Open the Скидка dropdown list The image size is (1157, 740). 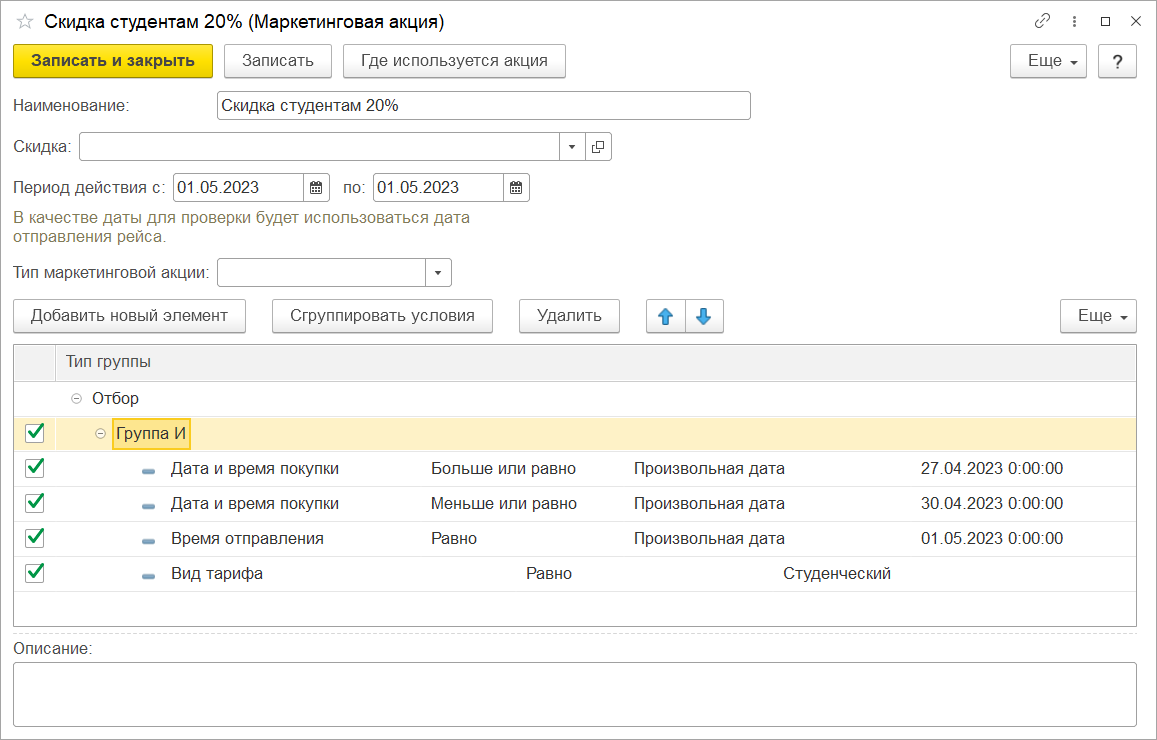click(572, 147)
